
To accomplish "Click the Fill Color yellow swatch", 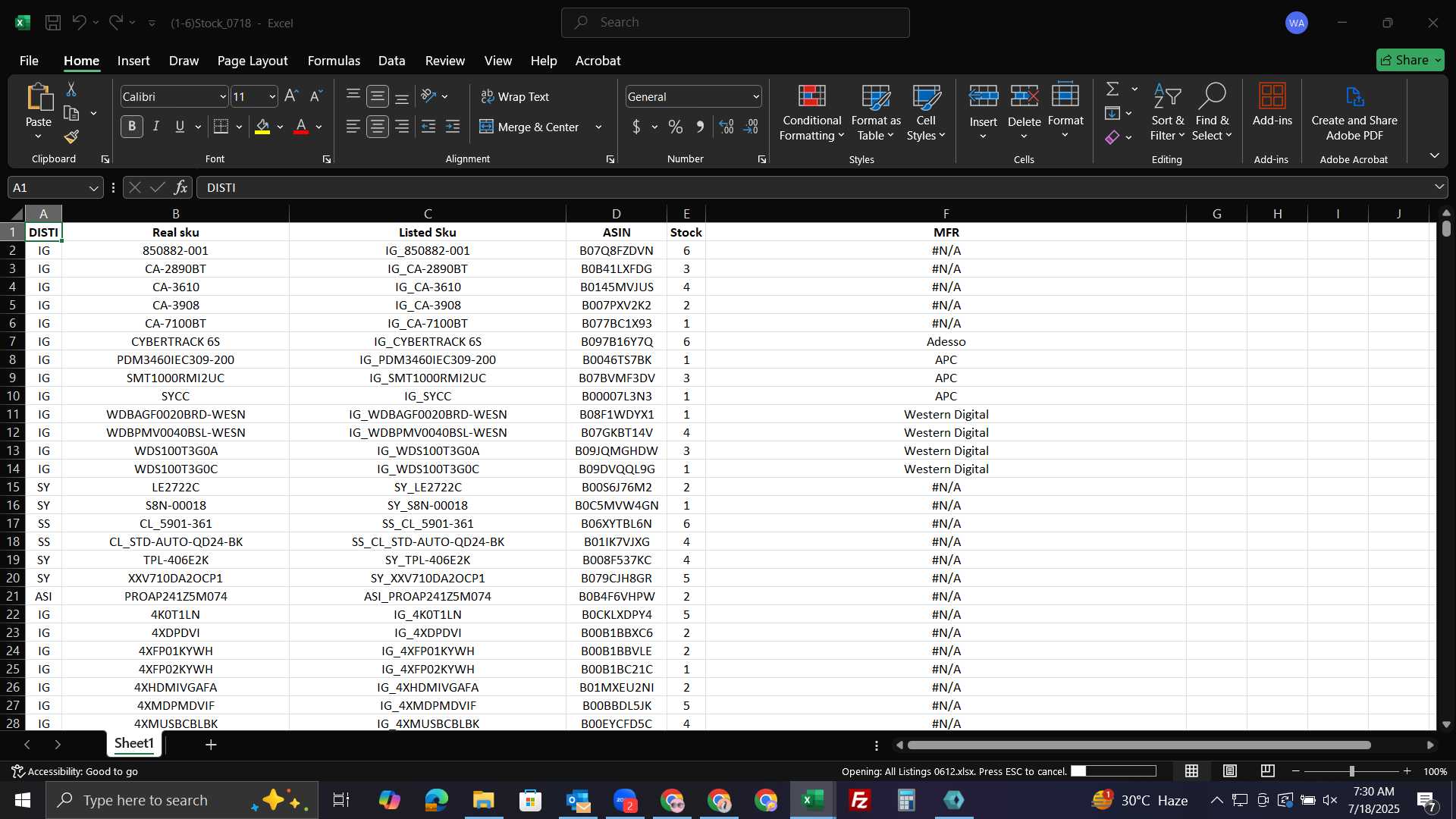I will click(x=262, y=127).
